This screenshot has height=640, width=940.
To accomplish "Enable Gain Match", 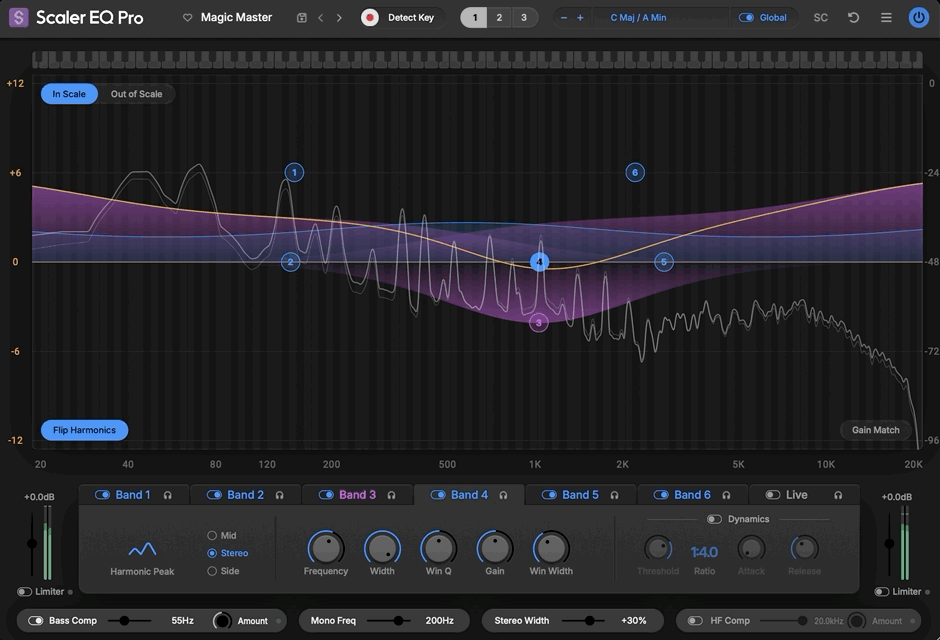I will [x=875, y=430].
